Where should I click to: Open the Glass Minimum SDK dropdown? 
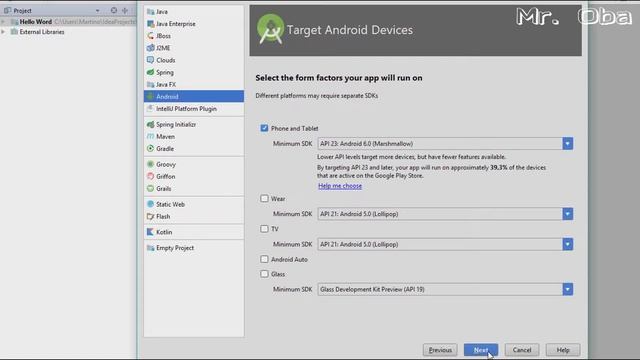(567, 289)
